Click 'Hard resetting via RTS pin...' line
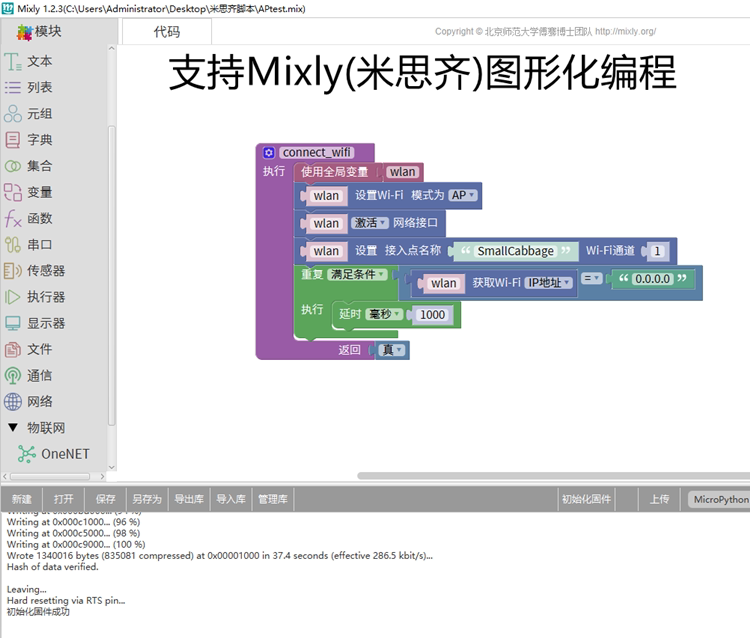This screenshot has width=750, height=638. 66,601
